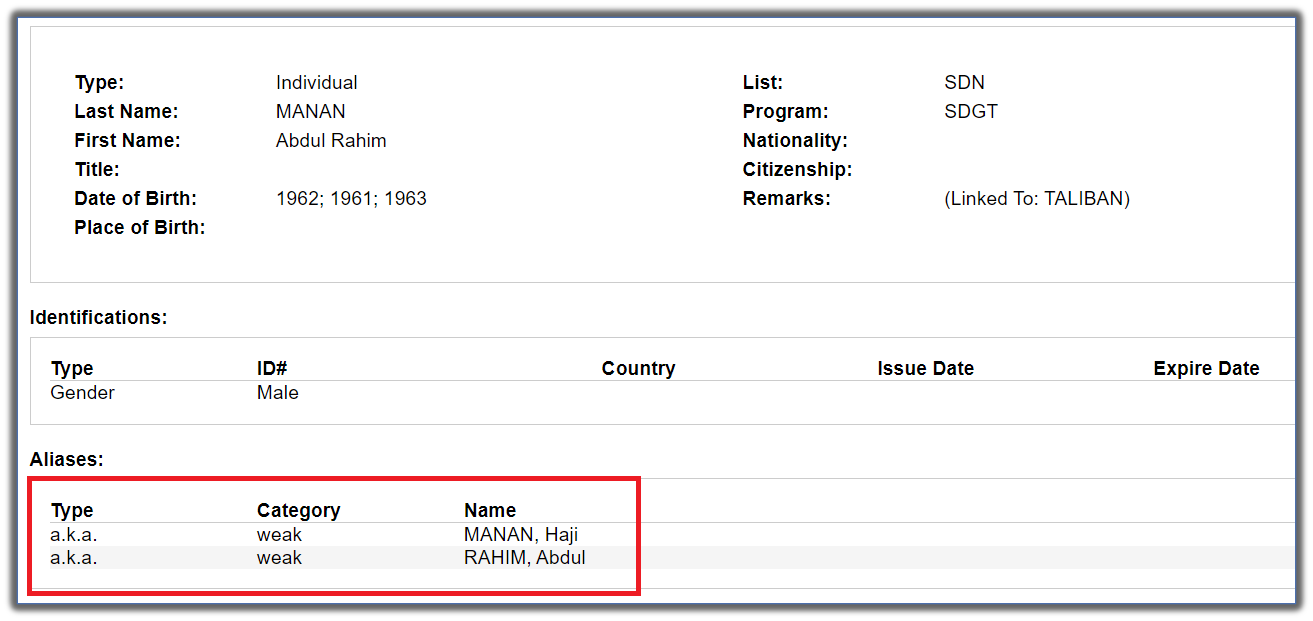The image size is (1313, 621).
Task: Select the Male value in Identifications
Action: click(277, 393)
